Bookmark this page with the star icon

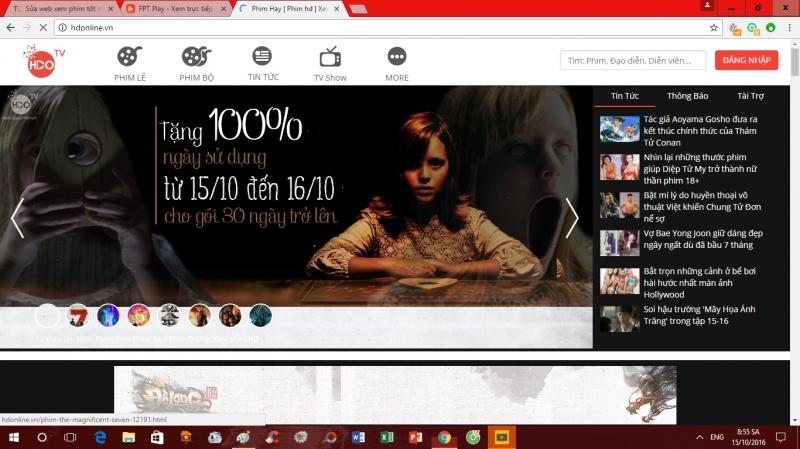(713, 28)
